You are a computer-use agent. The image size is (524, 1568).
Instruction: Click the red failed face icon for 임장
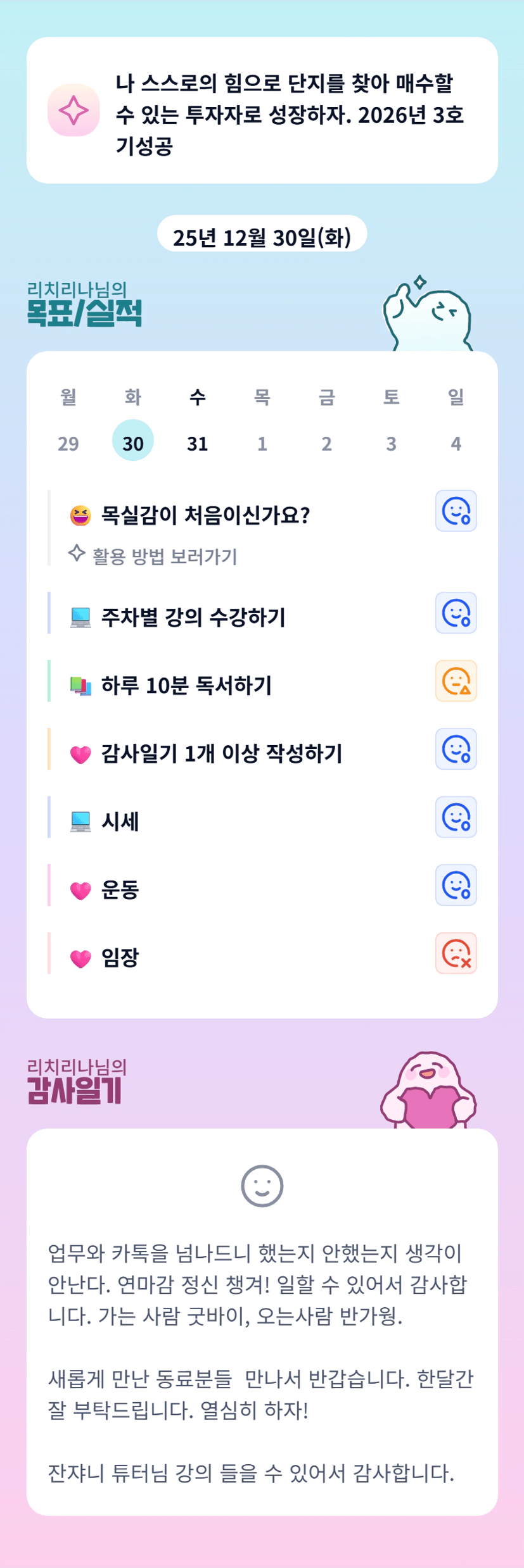pos(456,953)
